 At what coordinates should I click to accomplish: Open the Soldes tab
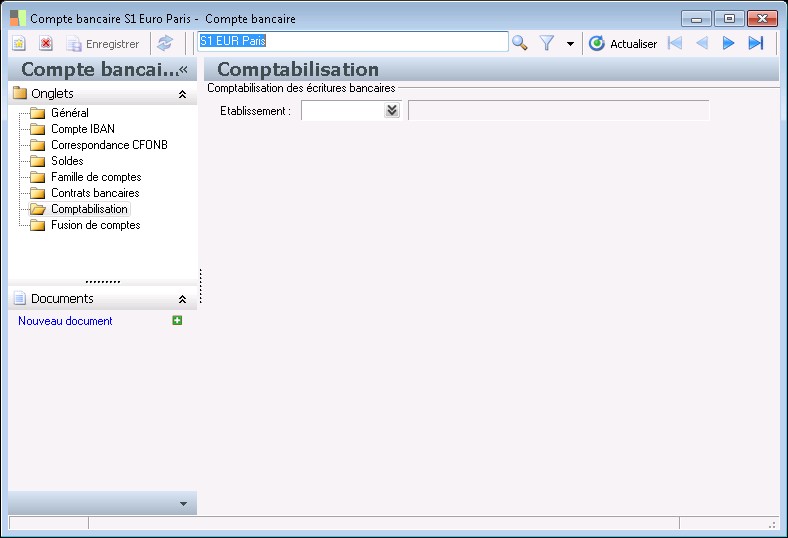67,161
